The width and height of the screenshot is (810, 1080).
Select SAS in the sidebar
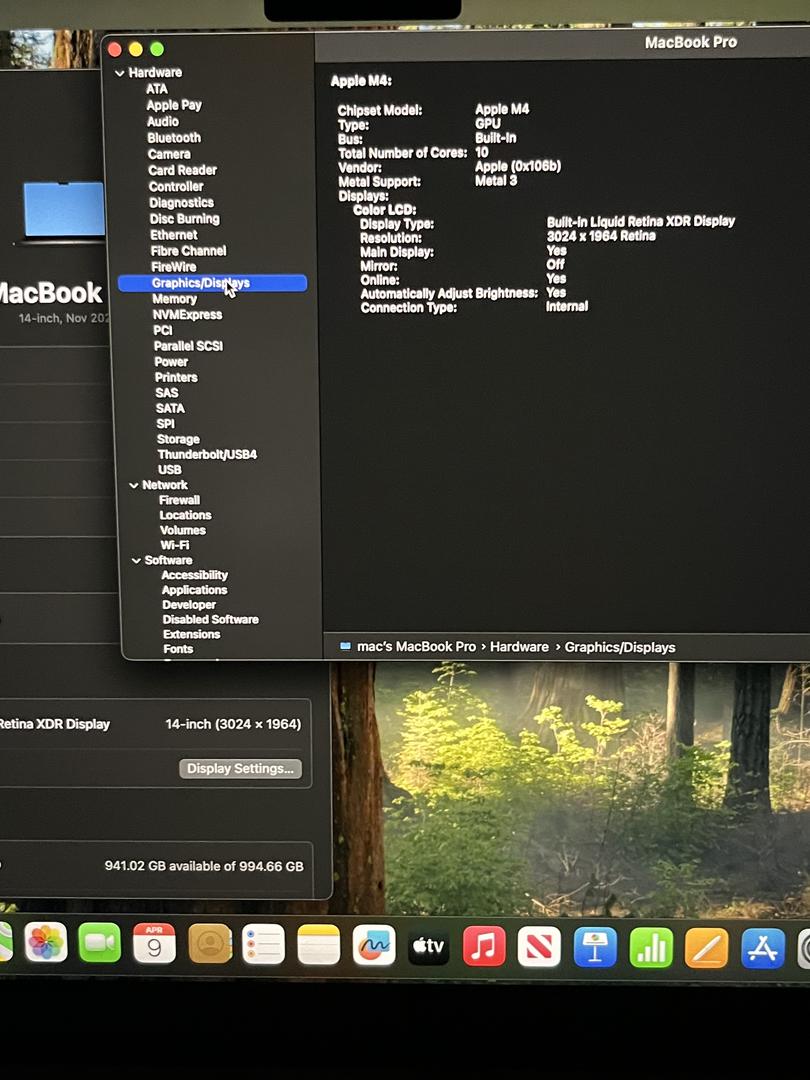[x=167, y=393]
